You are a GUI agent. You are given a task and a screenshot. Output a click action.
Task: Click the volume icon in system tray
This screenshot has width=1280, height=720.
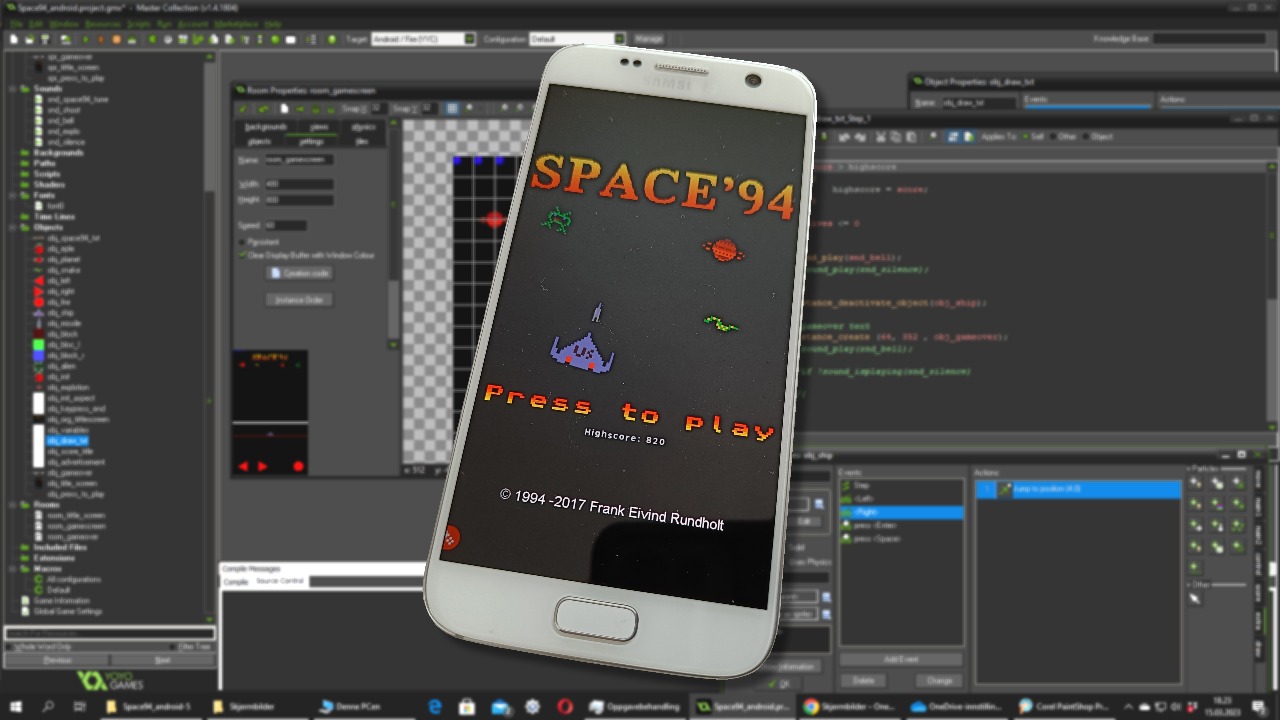(1176, 706)
